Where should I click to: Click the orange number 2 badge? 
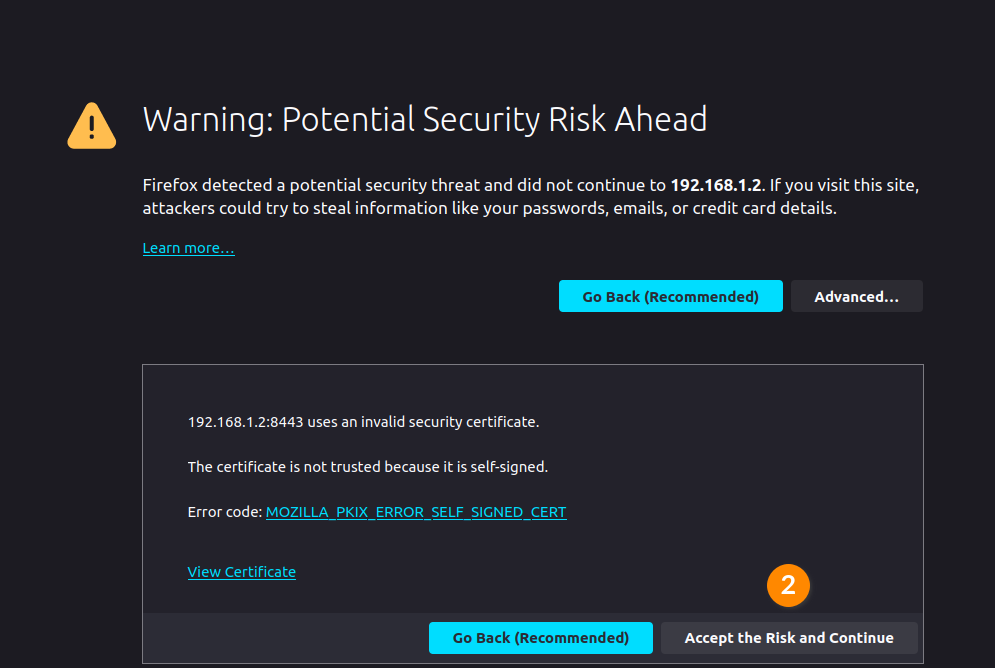point(788,585)
